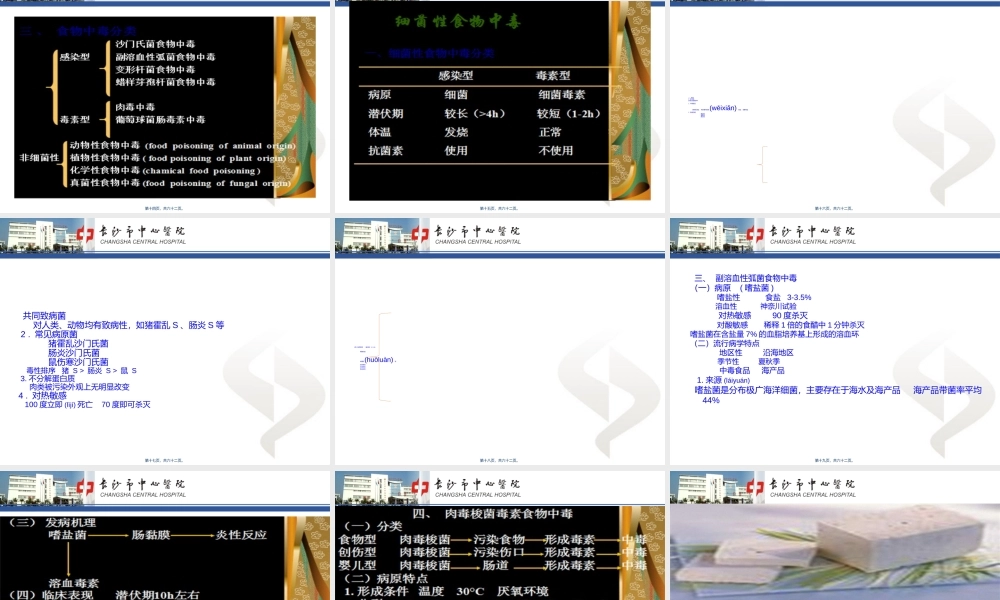Viewport: 1000px width, 600px height.
Task: Click the hospital building photo above 肉毒梭菌 slide
Action: (370, 486)
